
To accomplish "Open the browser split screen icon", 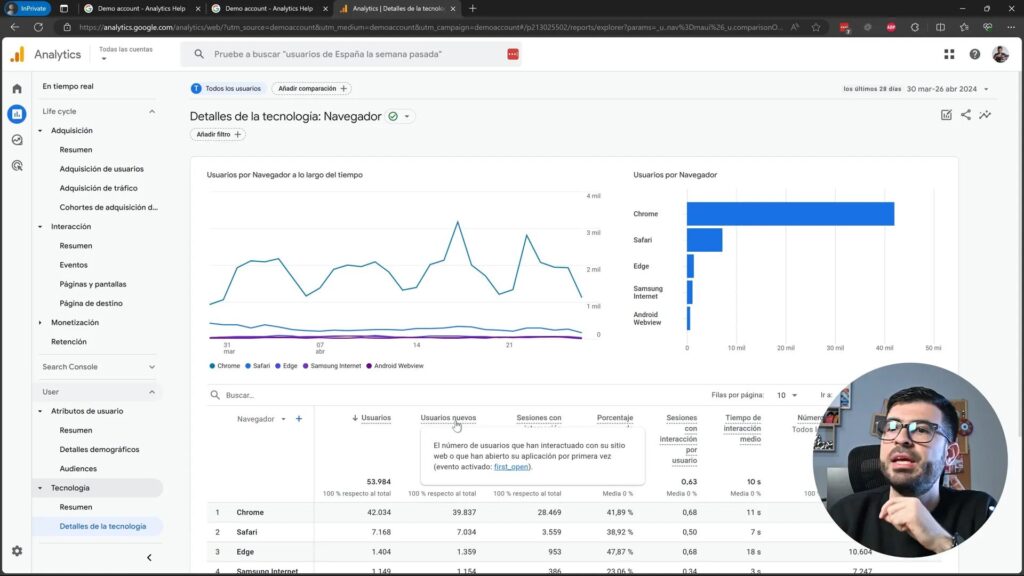I will coord(940,27).
